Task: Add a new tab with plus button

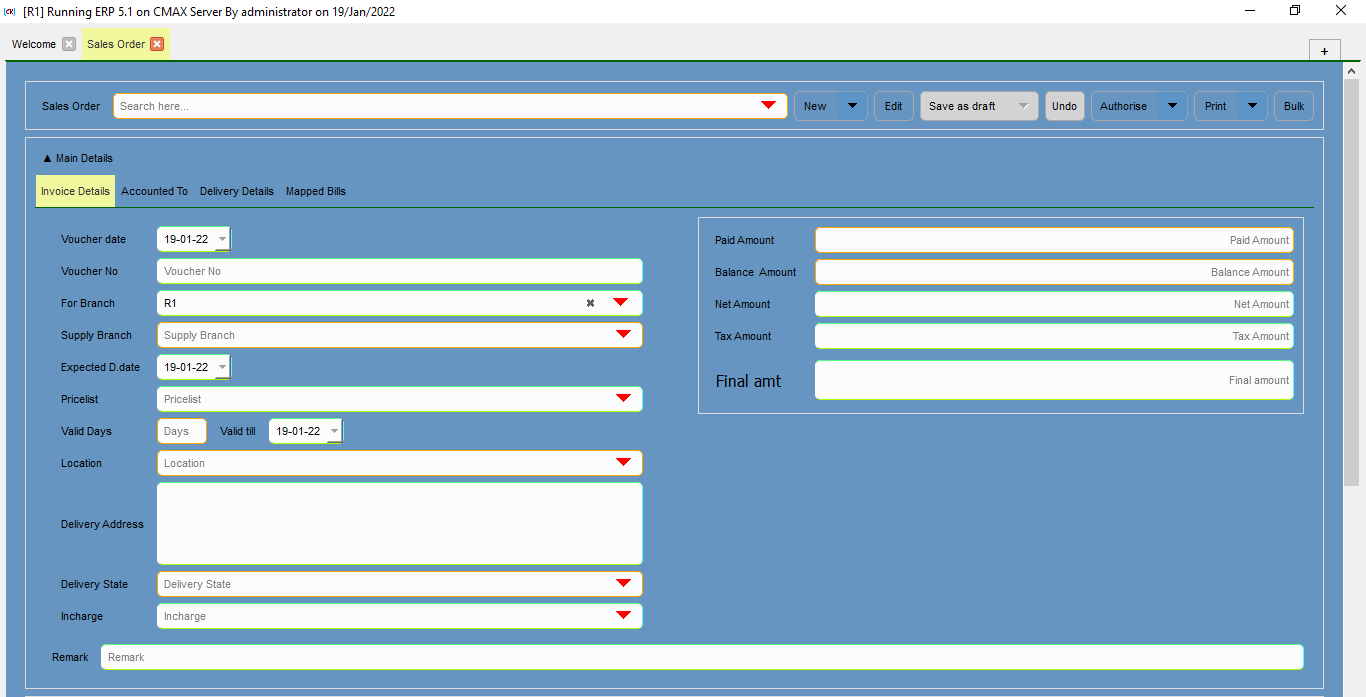Action: (1324, 51)
